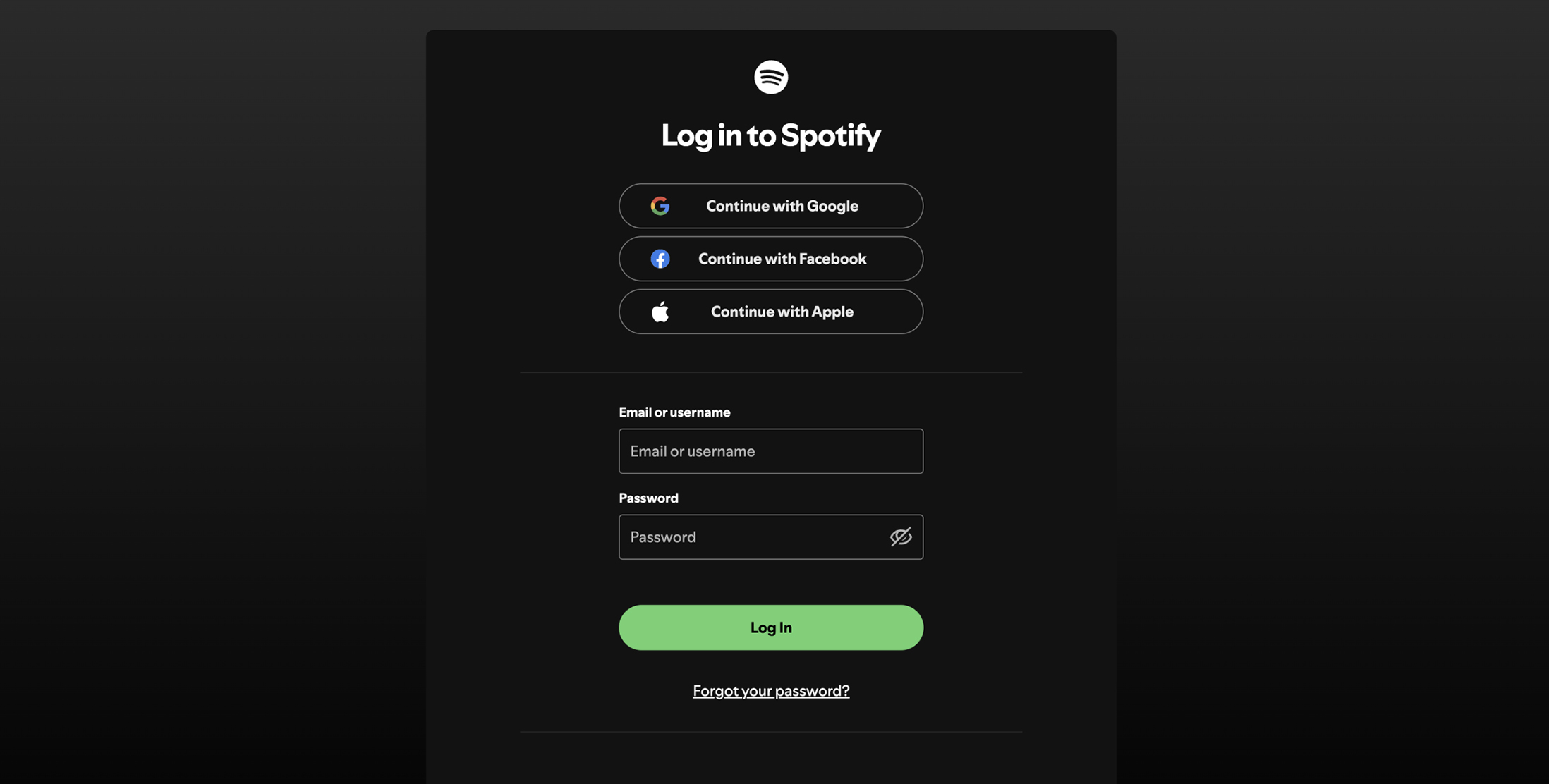Click the white Apple logo icon

660,311
